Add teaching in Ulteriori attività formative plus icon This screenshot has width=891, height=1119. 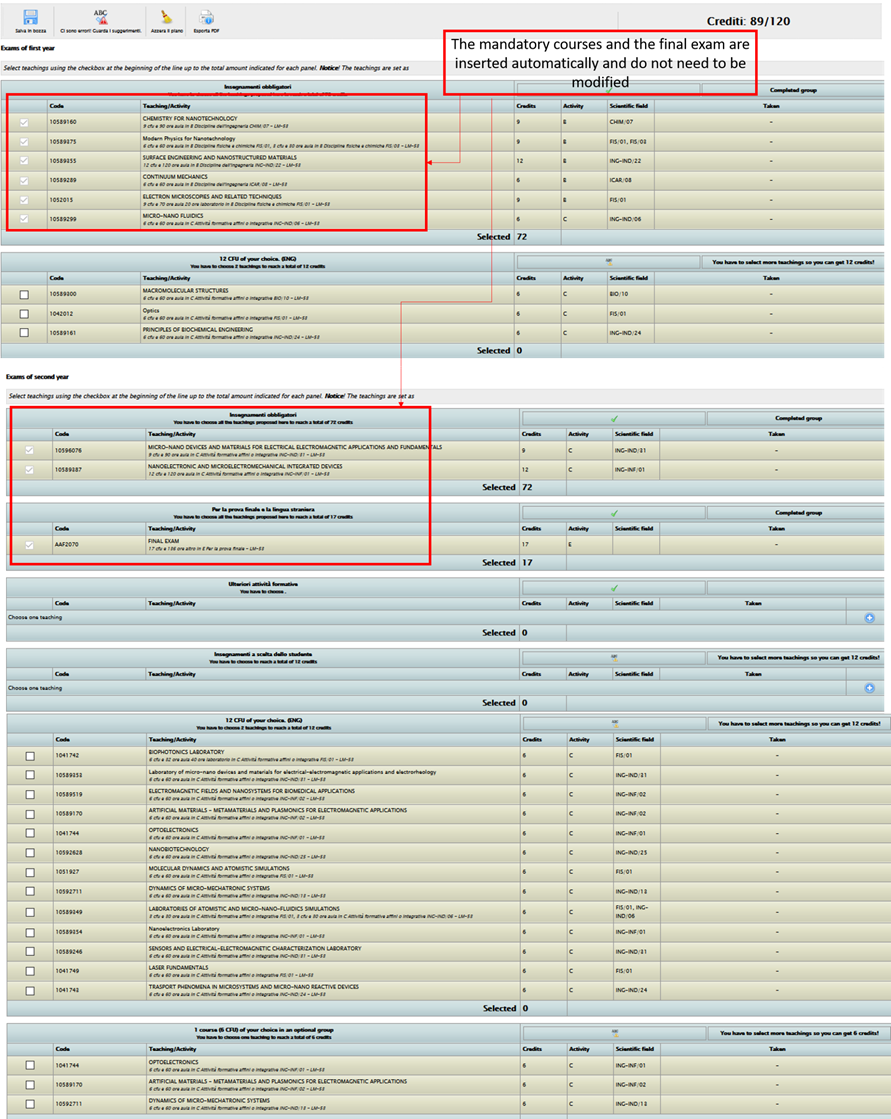click(x=870, y=618)
